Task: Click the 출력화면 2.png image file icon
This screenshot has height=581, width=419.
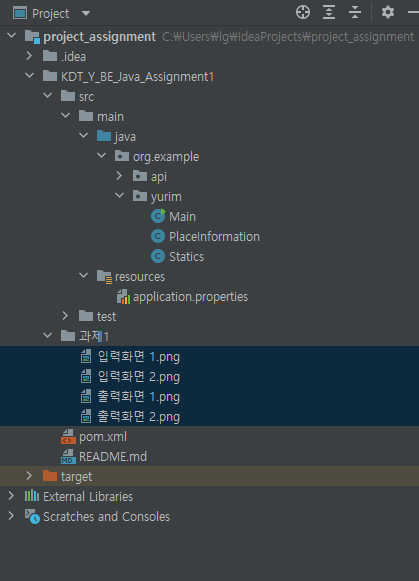Action: (86, 416)
